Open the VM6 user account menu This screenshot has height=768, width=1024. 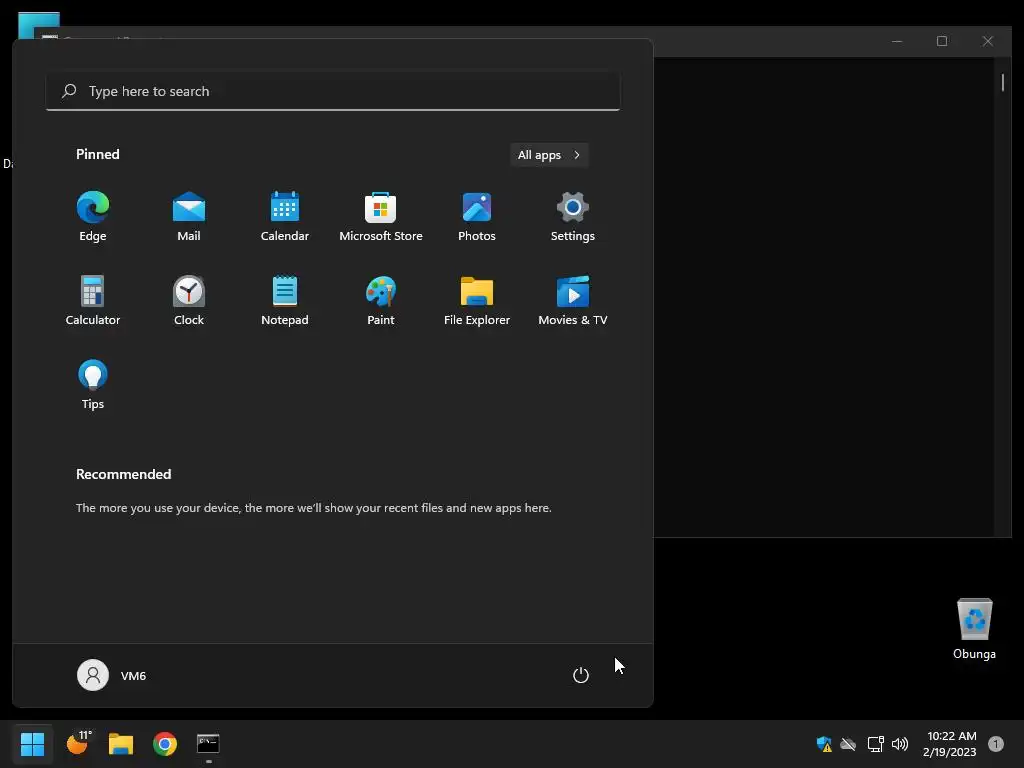pyautogui.click(x=112, y=675)
